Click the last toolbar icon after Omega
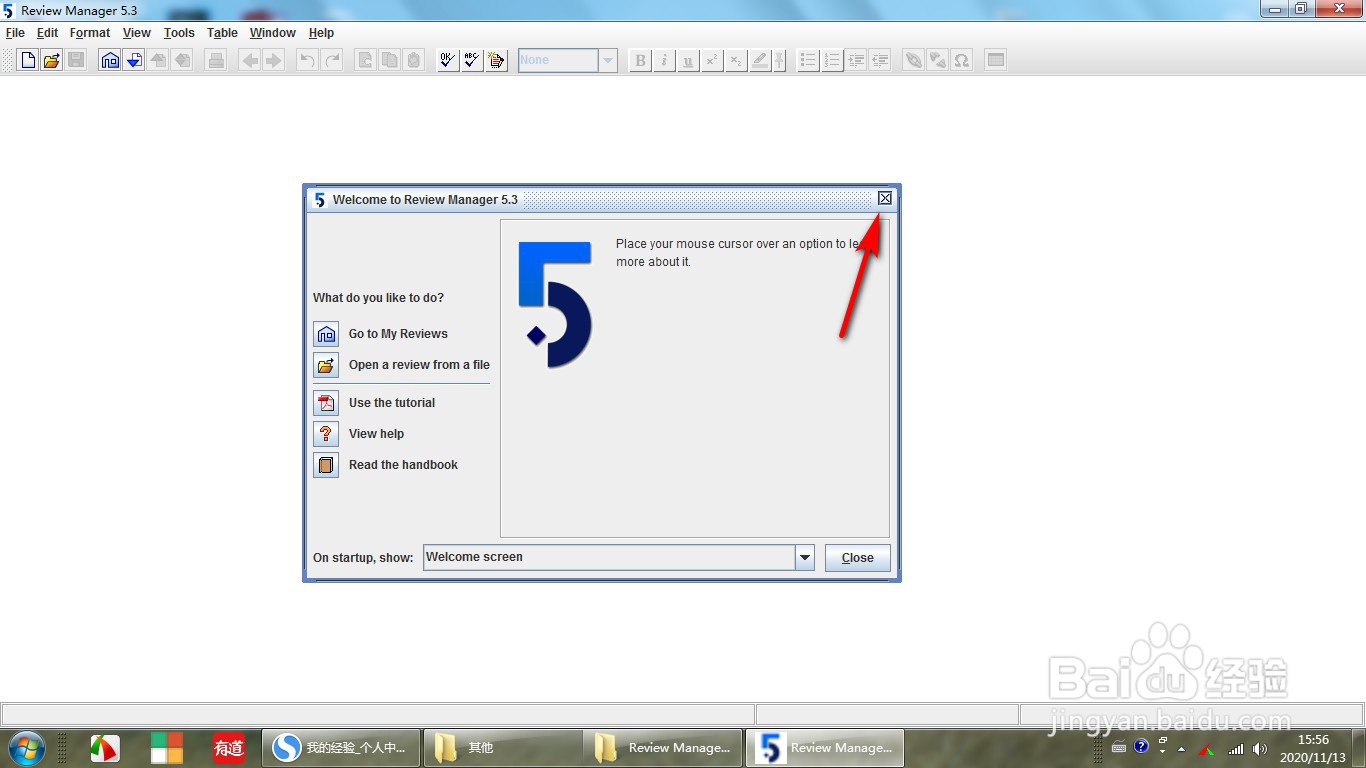 pyautogui.click(x=996, y=60)
